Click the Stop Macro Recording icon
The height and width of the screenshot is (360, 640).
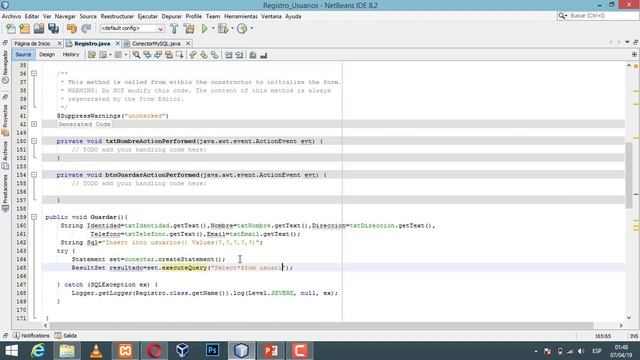264,55
